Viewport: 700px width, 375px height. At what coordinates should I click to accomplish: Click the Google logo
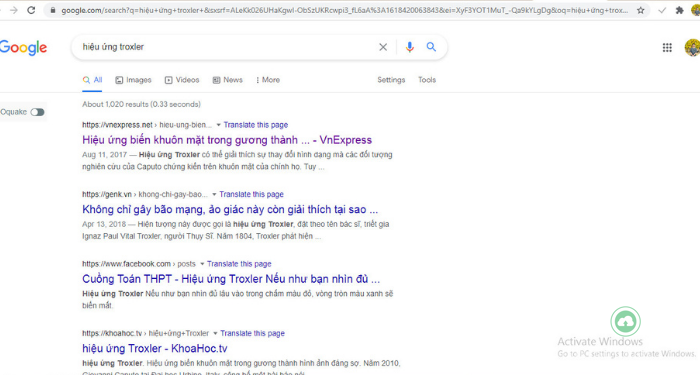tap(23, 47)
